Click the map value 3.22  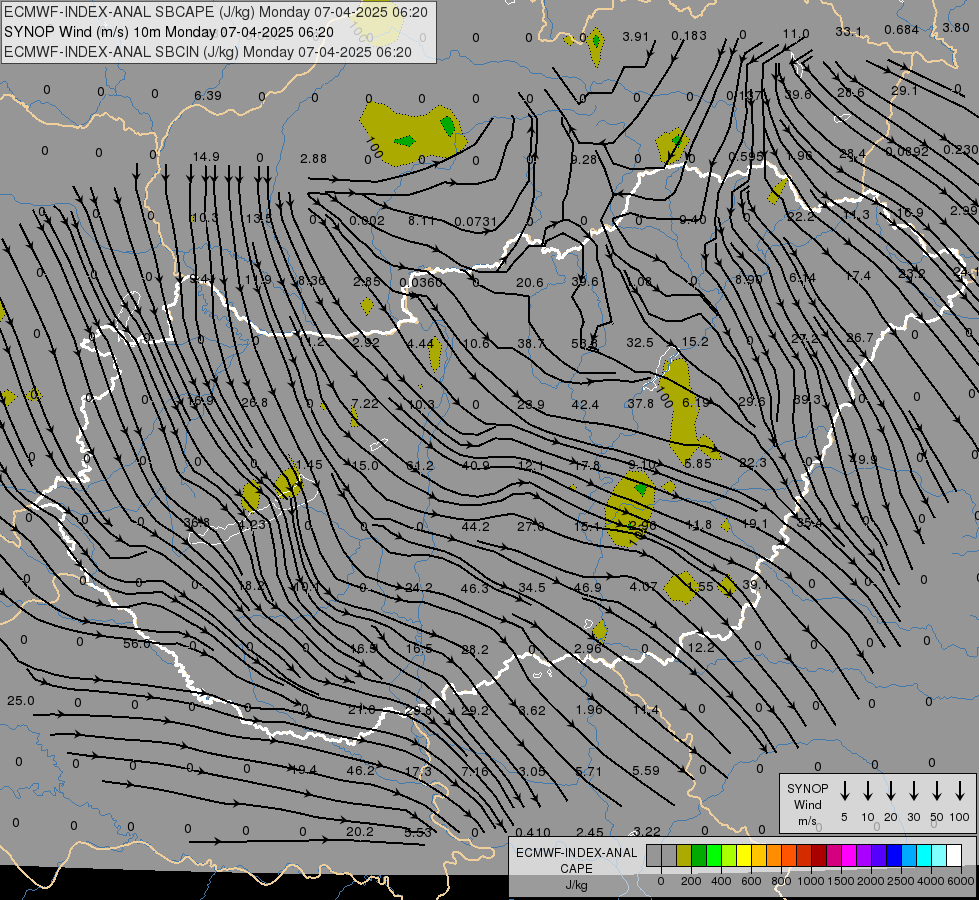(x=646, y=831)
